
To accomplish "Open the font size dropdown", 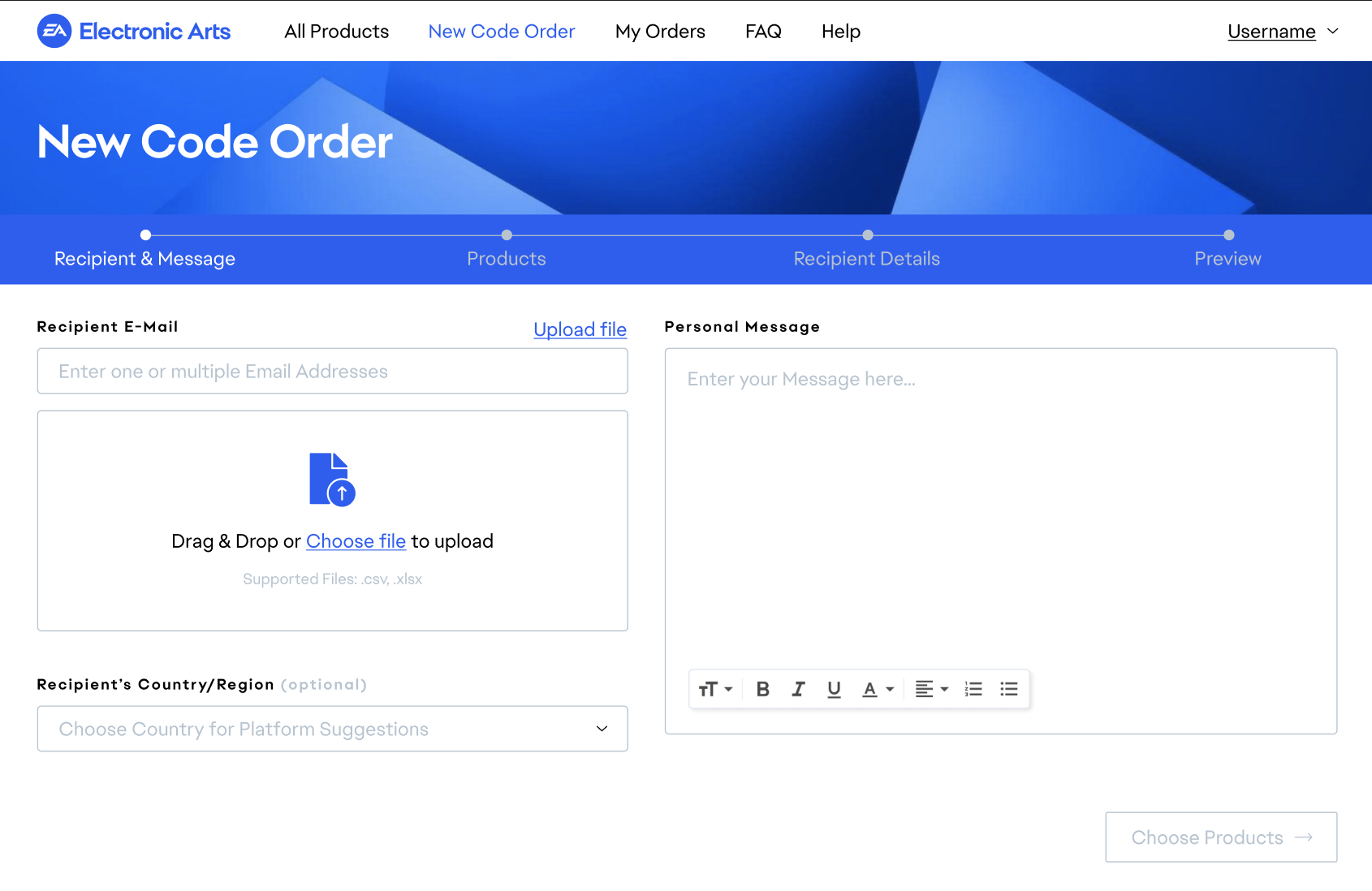I will tap(715, 689).
